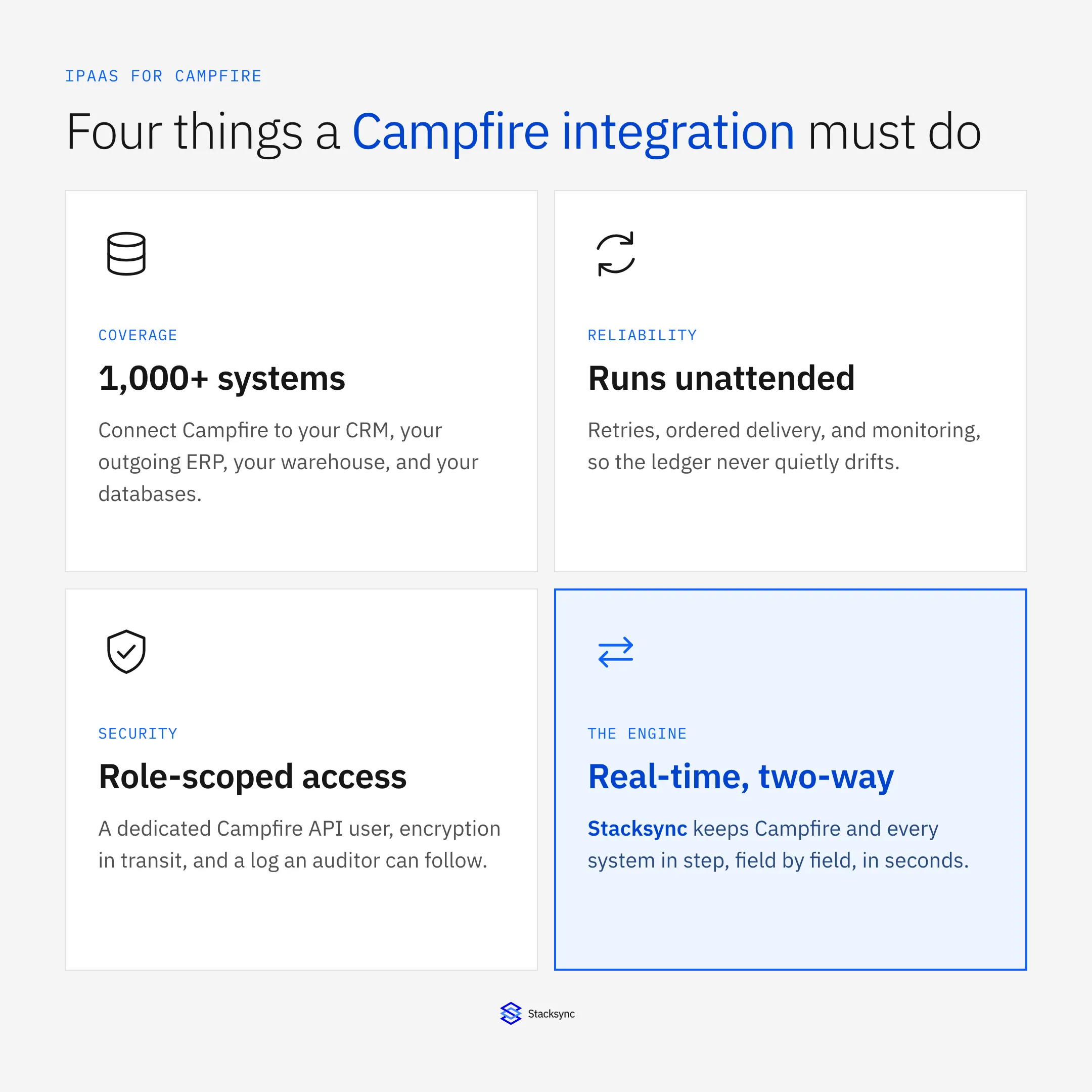
Task: Click the 'THE ENGINE' label
Action: click(637, 734)
